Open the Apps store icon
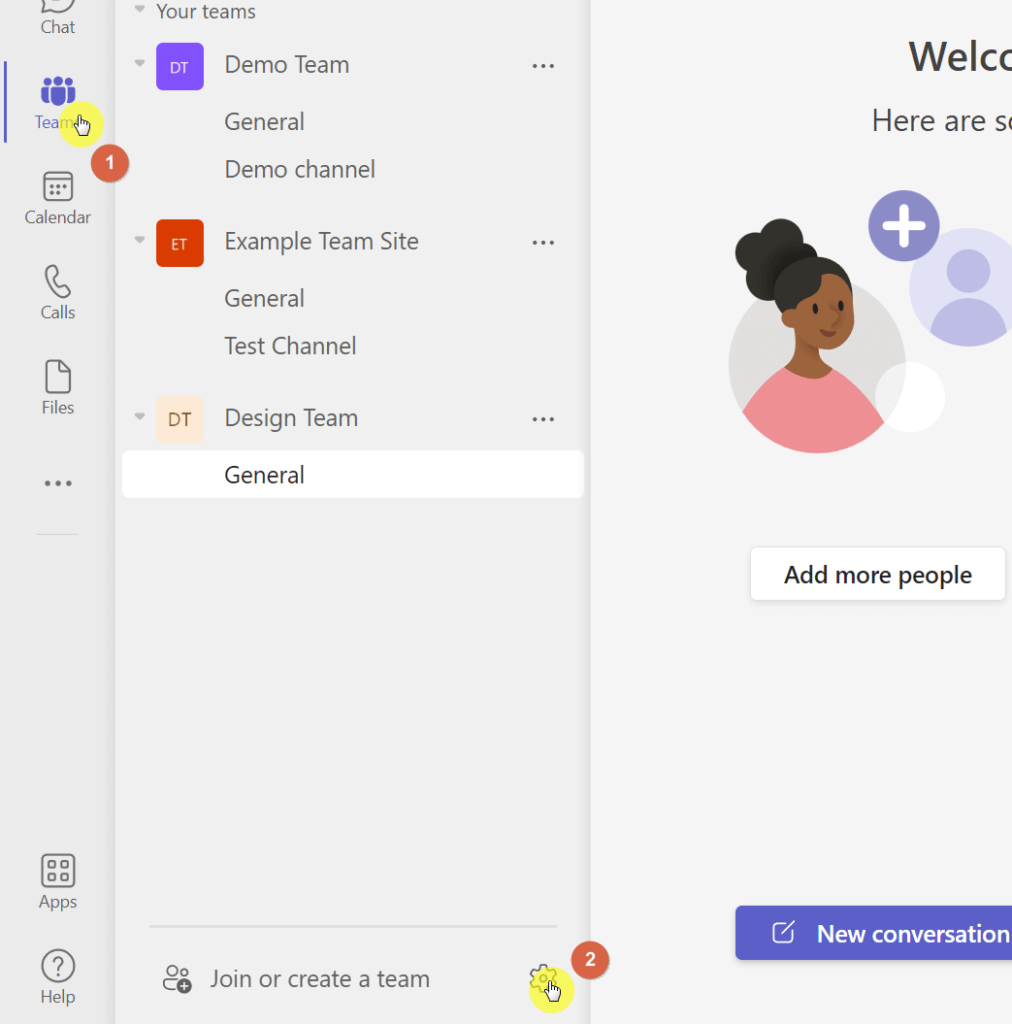1012x1024 pixels. 57,882
